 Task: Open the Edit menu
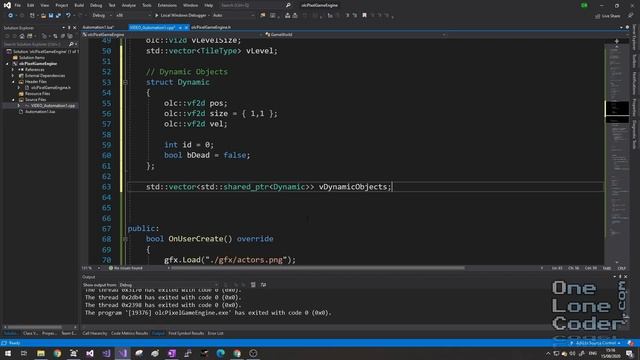31,5
